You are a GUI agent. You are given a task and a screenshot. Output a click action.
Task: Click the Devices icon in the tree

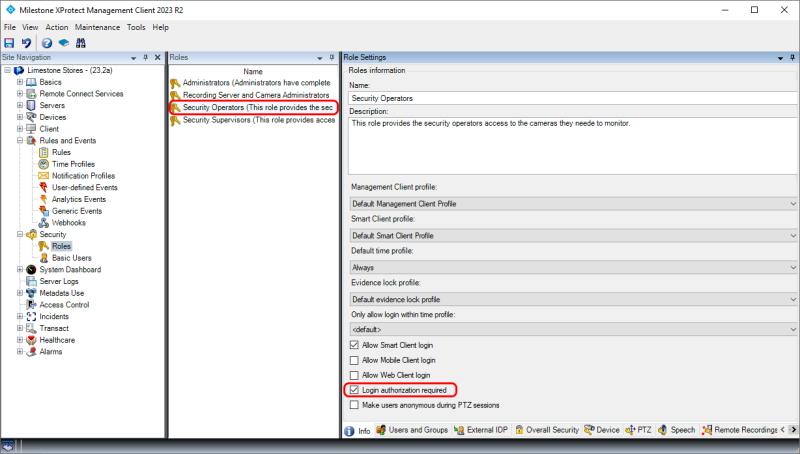[32, 117]
